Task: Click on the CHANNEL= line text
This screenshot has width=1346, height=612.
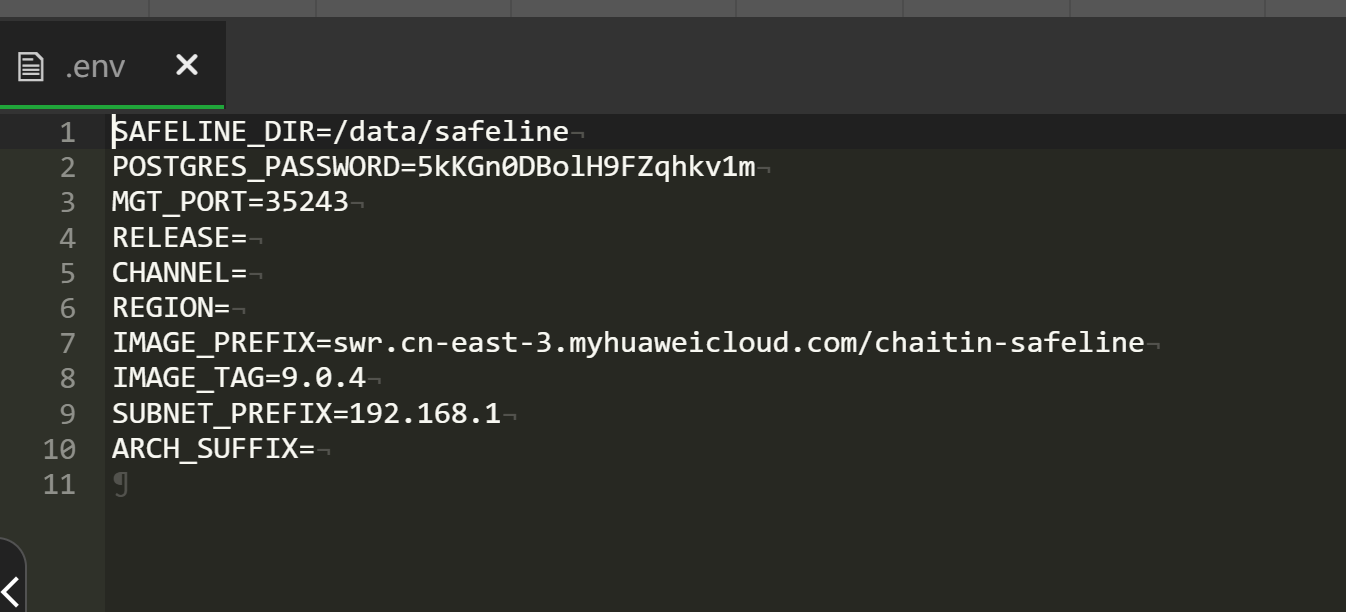Action: click(179, 273)
